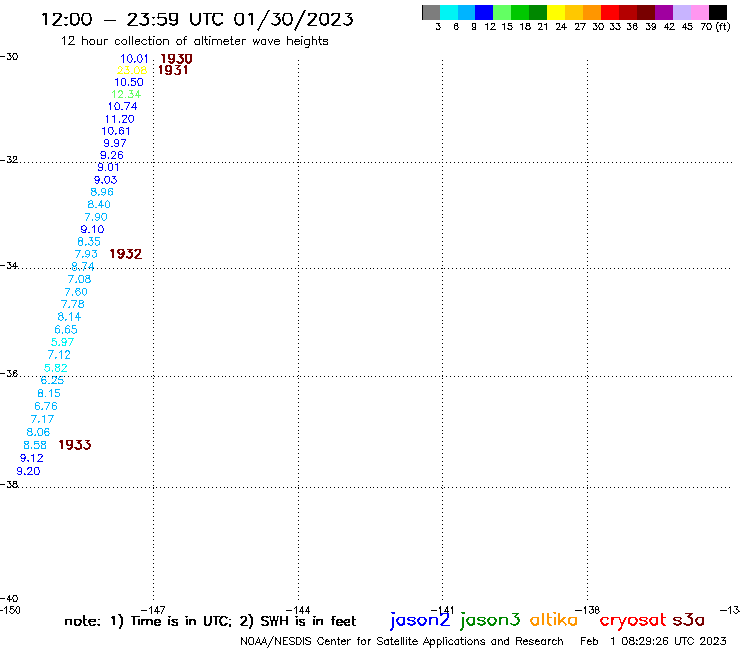Click the yellow wave height value 23.08
Screen dimensions: 740x650
click(x=132, y=70)
